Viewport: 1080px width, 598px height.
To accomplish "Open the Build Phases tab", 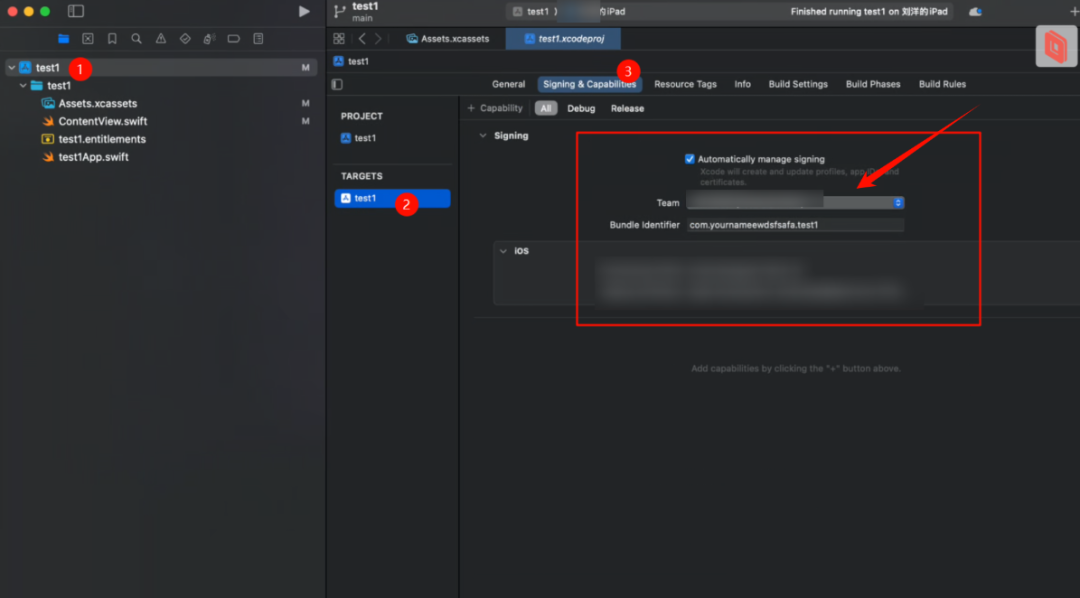I will pos(873,84).
